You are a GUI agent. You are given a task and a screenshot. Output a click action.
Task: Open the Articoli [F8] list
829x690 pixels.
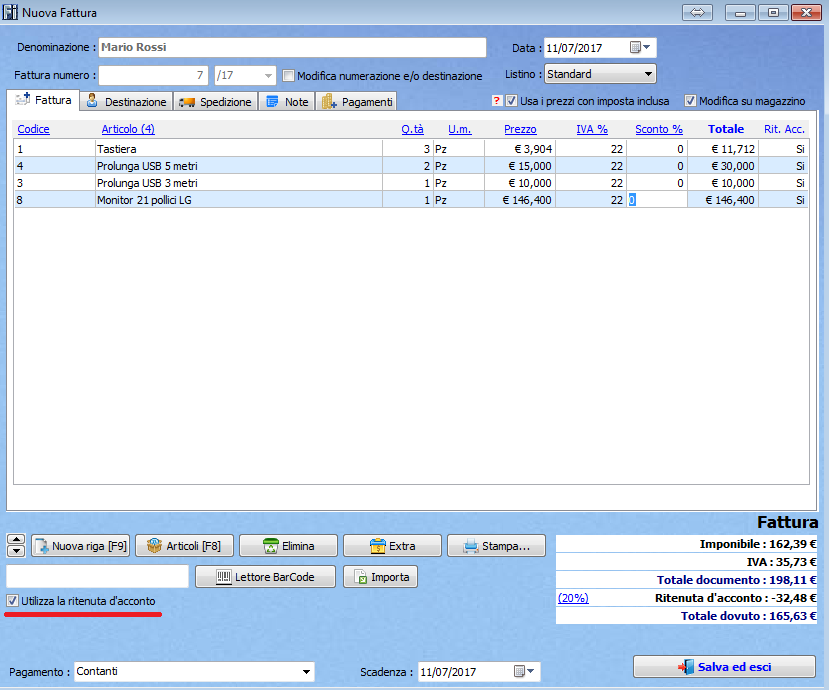(x=184, y=546)
